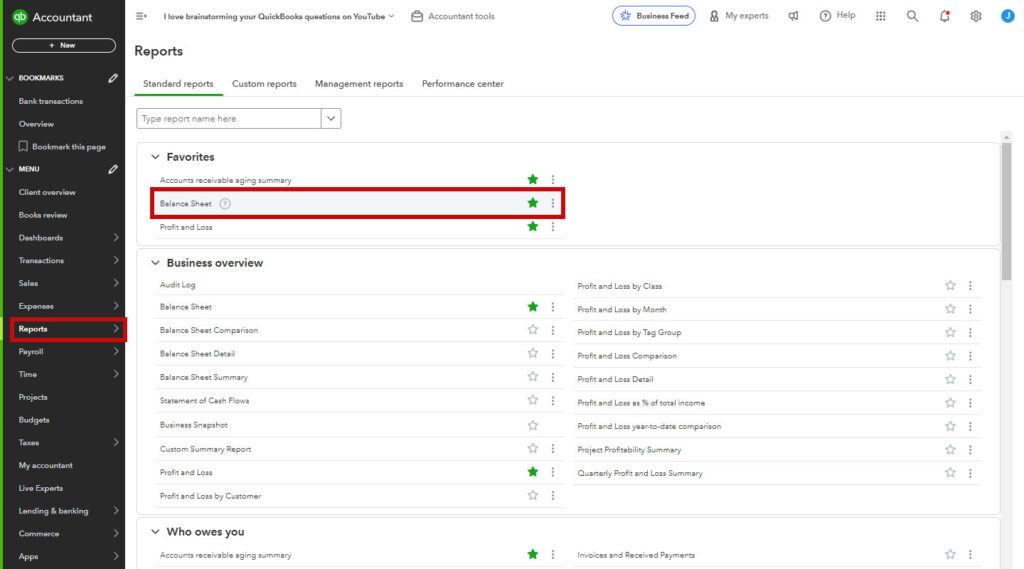Open more options for Profit and Loss Detail
This screenshot has height=569, width=1024.
[970, 379]
